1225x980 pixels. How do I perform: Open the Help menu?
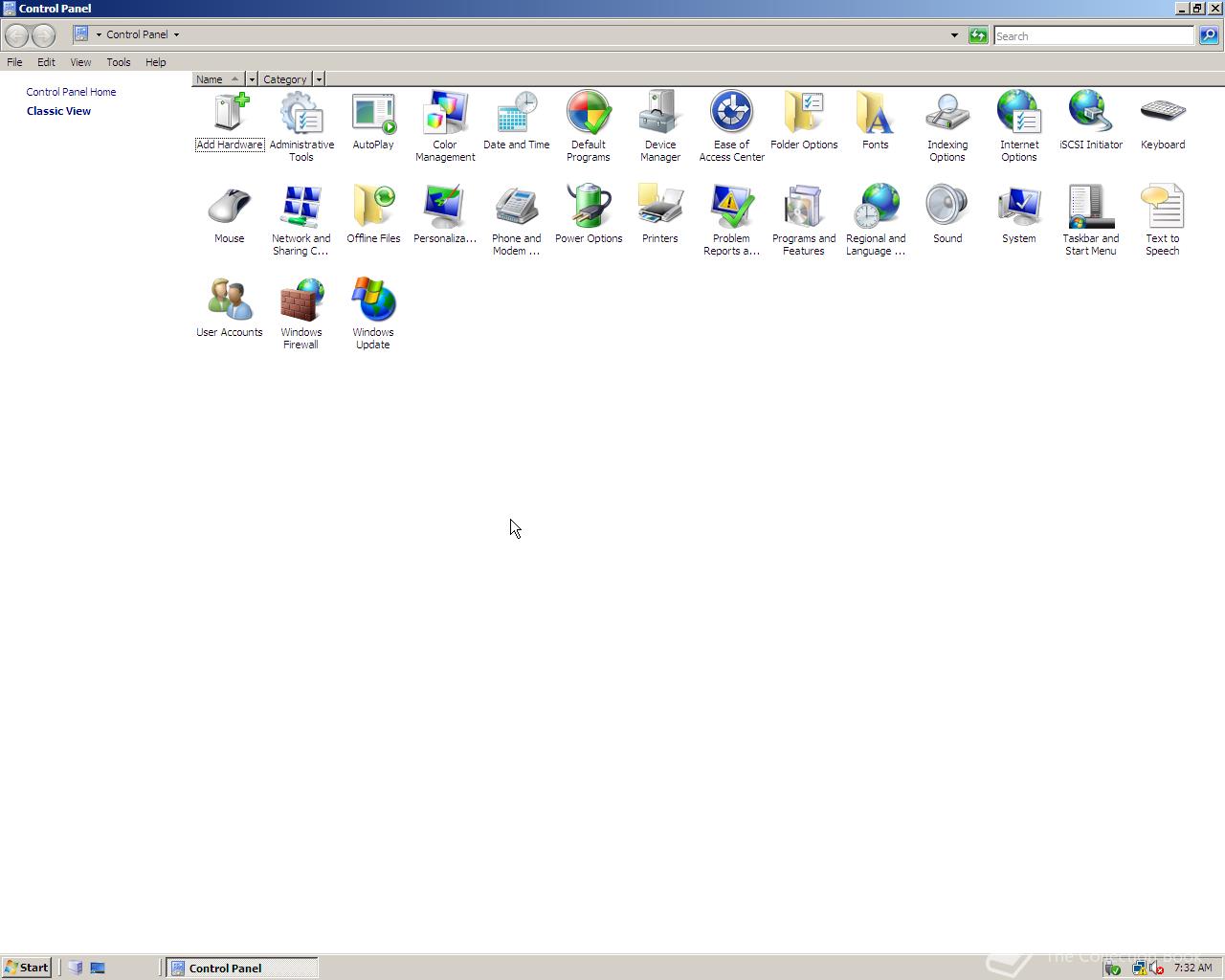[156, 62]
